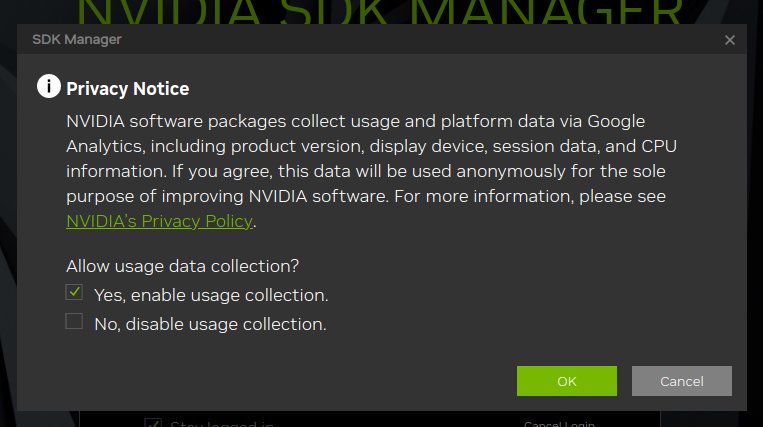Select the 'Privacy Notice' heading text
Image resolution: width=763 pixels, height=427 pixels.
(127, 89)
